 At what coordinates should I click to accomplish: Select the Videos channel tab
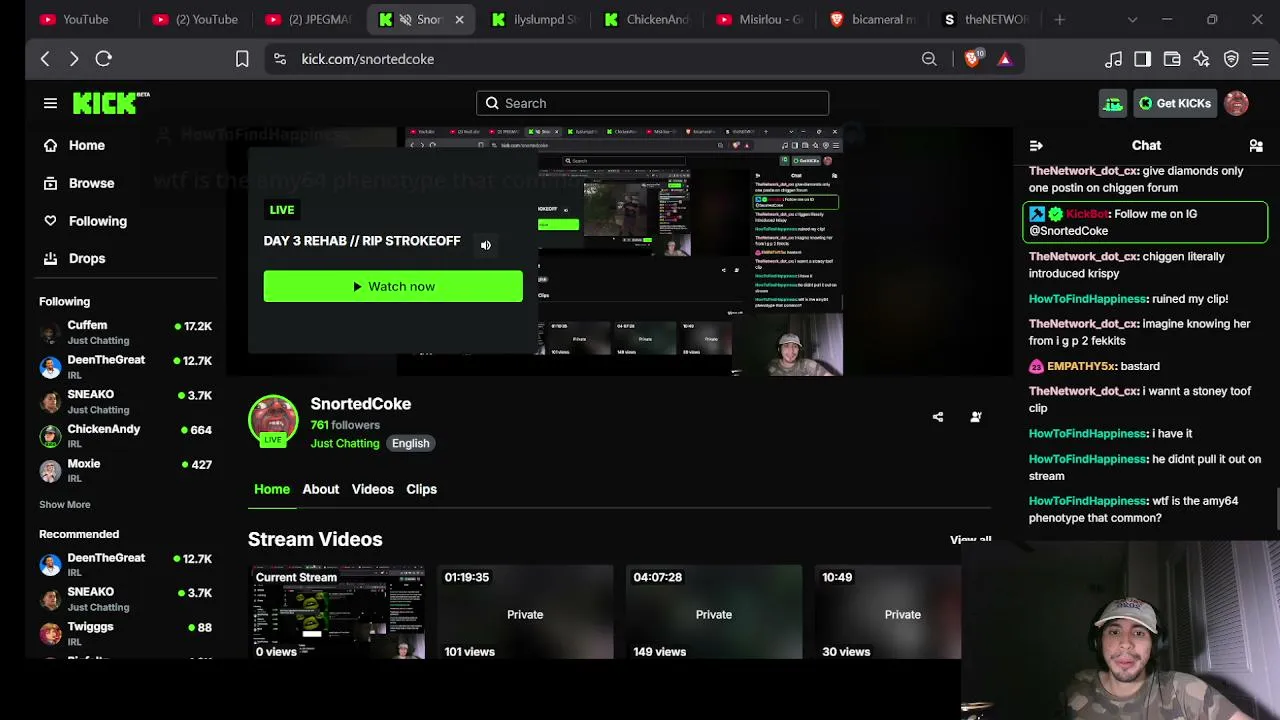372,489
